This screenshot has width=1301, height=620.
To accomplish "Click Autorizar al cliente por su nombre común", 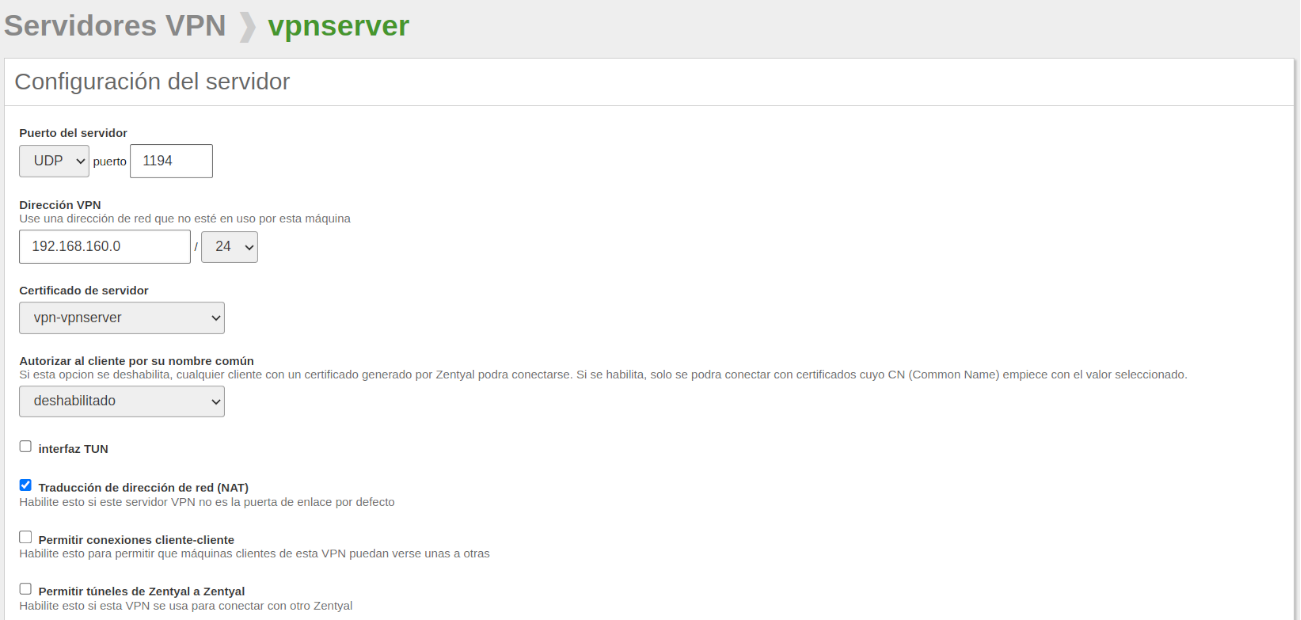I will (x=137, y=361).
